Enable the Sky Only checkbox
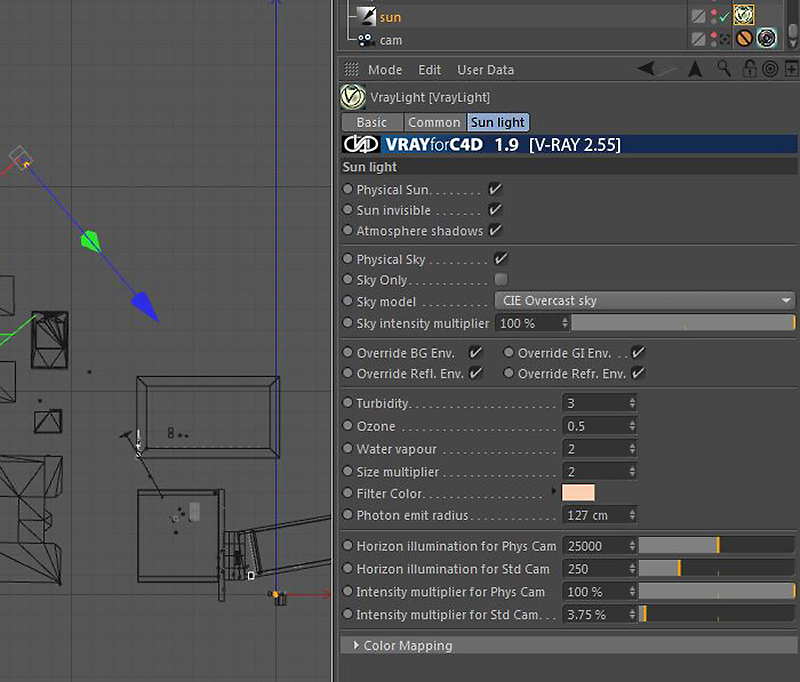 tap(501, 279)
